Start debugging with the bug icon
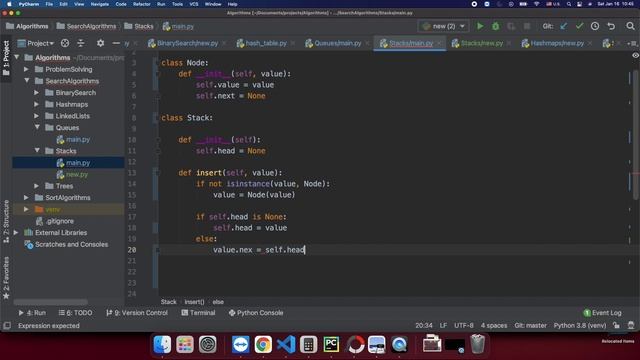Viewport: 640px width, 360px height. tap(496, 26)
